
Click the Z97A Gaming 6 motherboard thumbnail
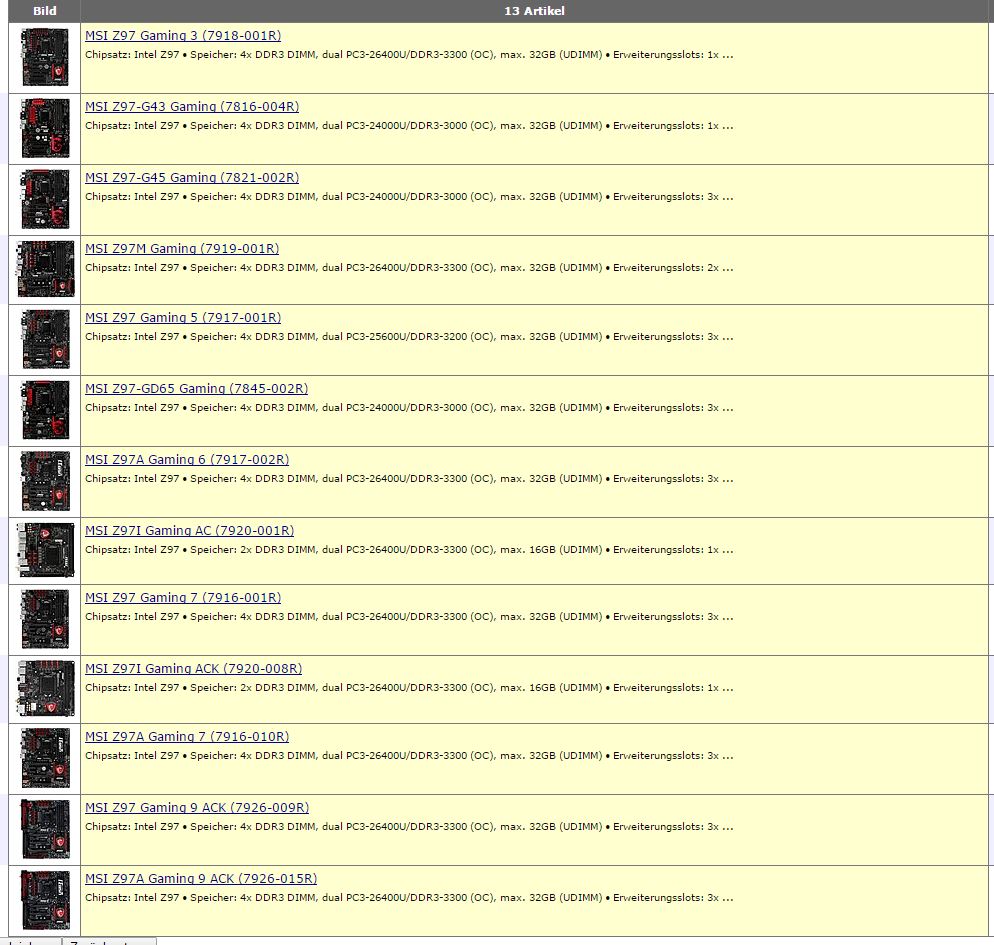click(x=45, y=482)
